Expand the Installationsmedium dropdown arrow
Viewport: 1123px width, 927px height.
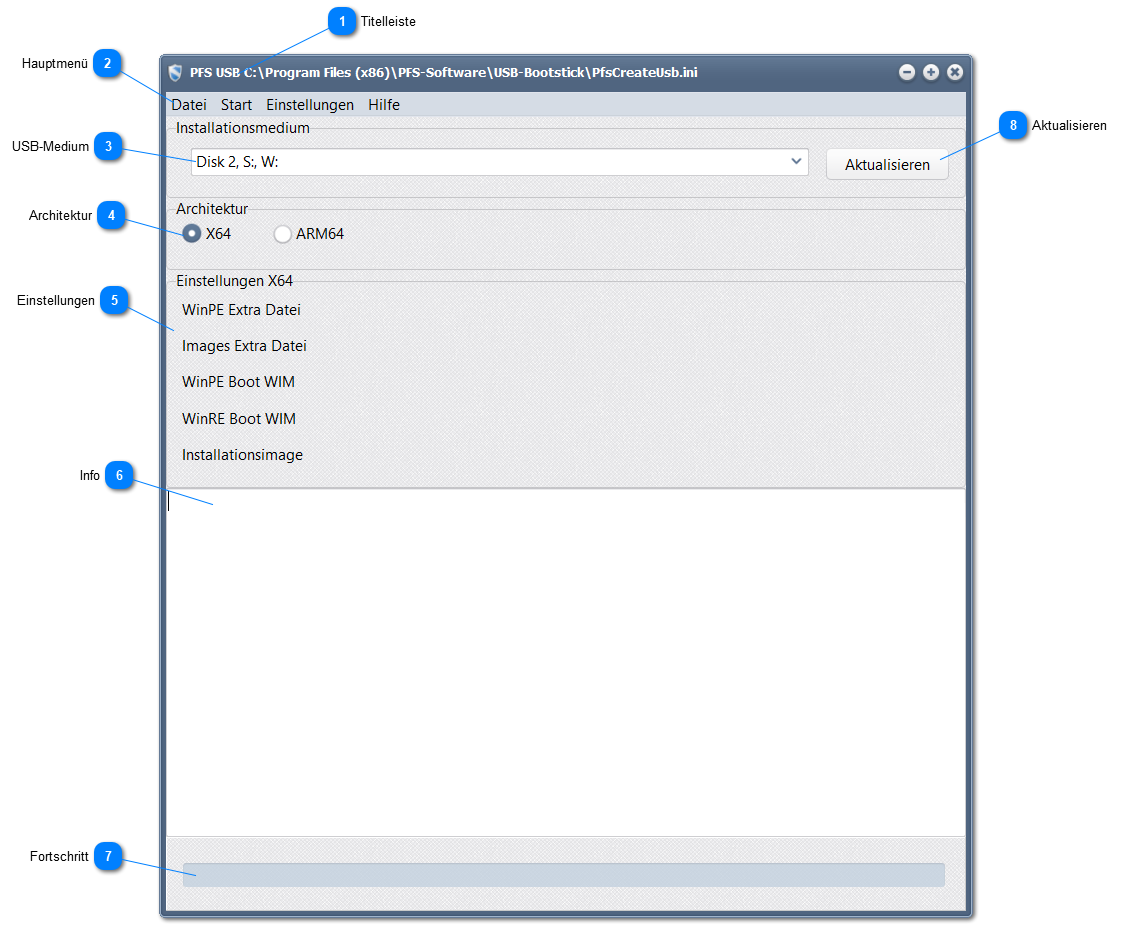[796, 161]
